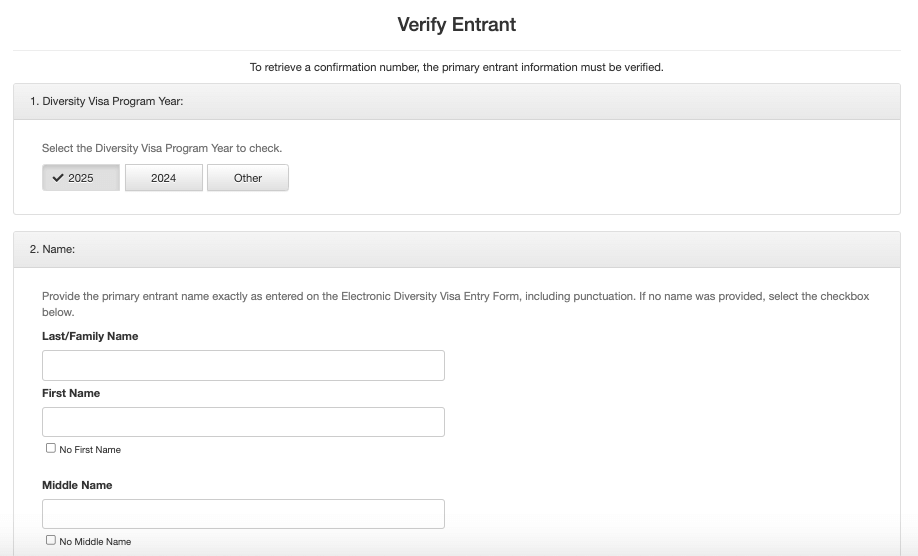Image resolution: width=918 pixels, height=556 pixels.
Task: Choose the Other program year option
Action: 247,178
